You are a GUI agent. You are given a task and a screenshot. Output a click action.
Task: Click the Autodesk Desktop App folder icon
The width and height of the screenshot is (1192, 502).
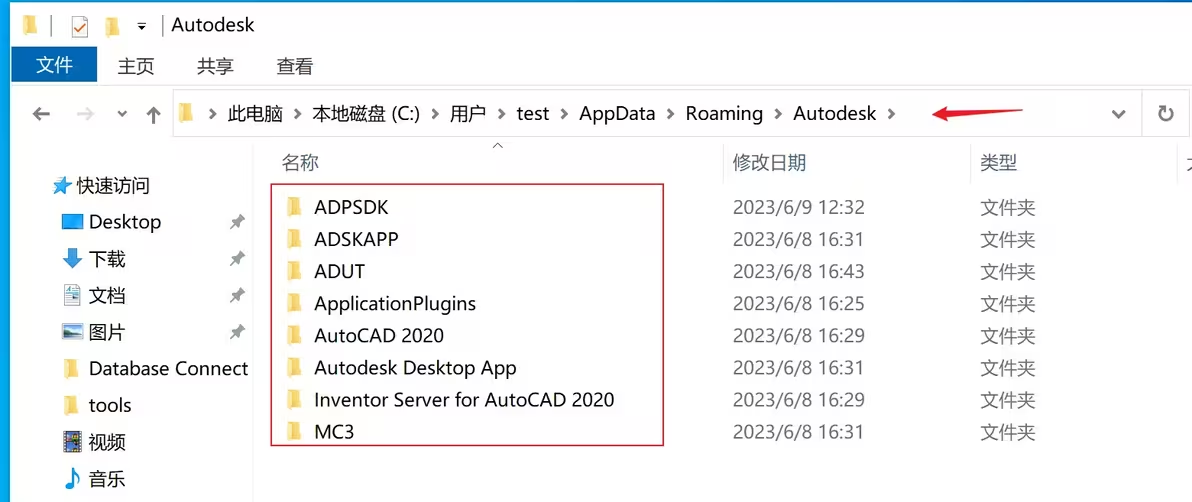[x=294, y=368]
